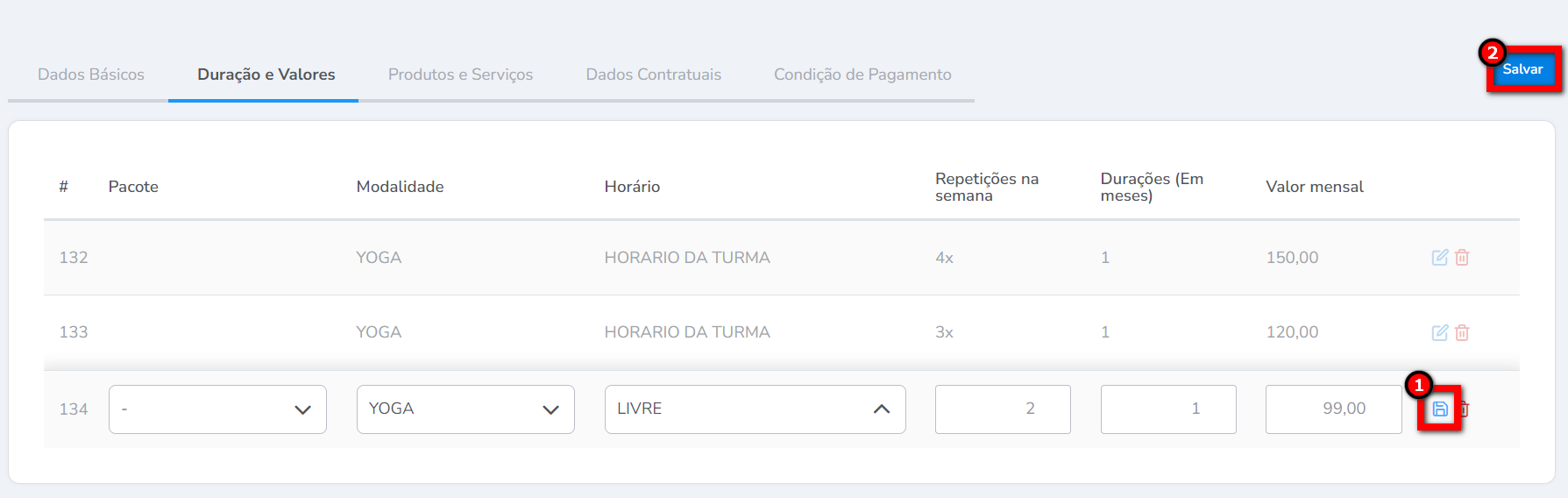Screen dimensions: 1568x498
Task: Select the Condição de Pagamento tab
Action: click(x=862, y=75)
